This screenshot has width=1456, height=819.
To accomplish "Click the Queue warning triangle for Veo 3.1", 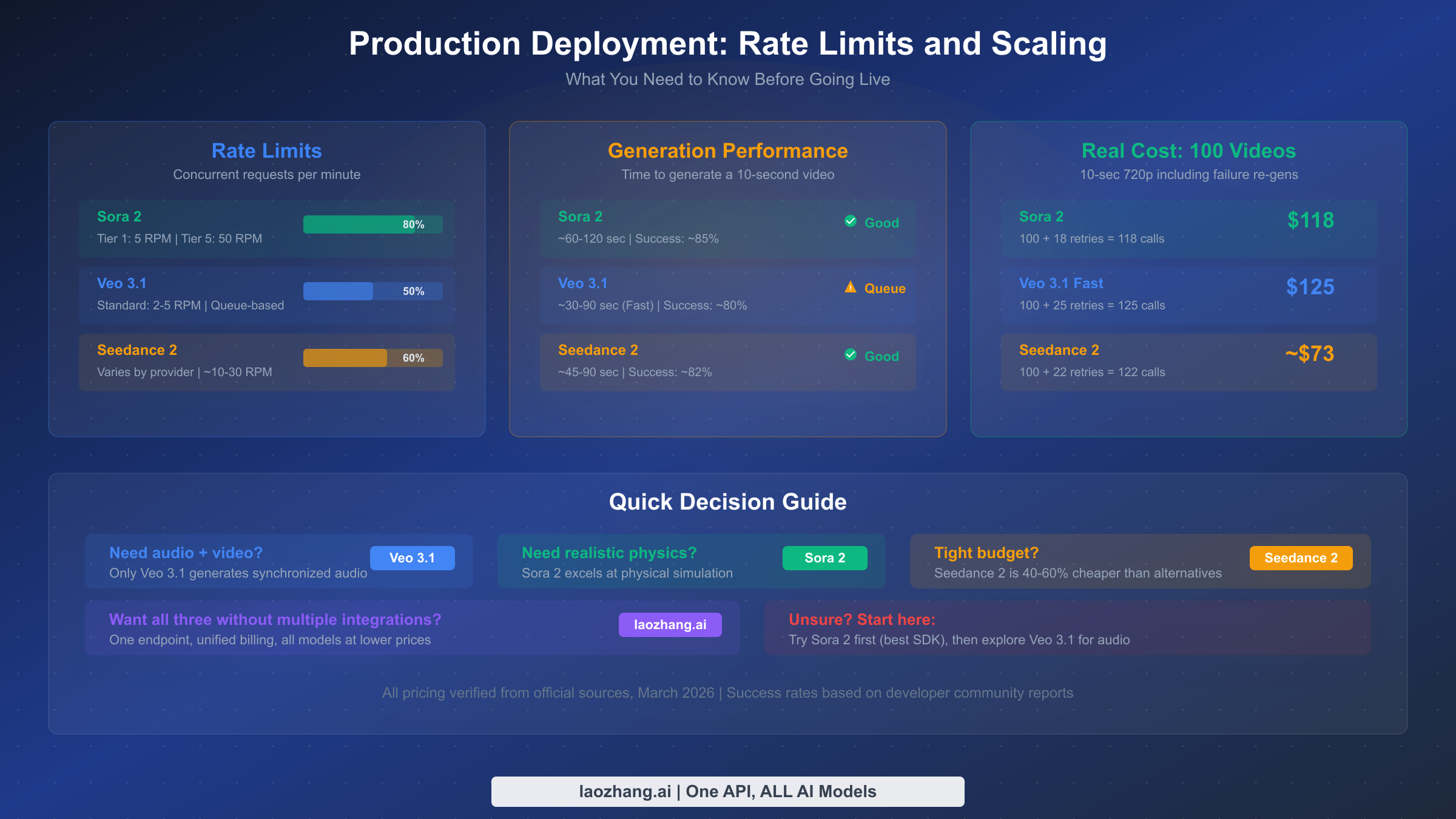I will click(x=850, y=287).
